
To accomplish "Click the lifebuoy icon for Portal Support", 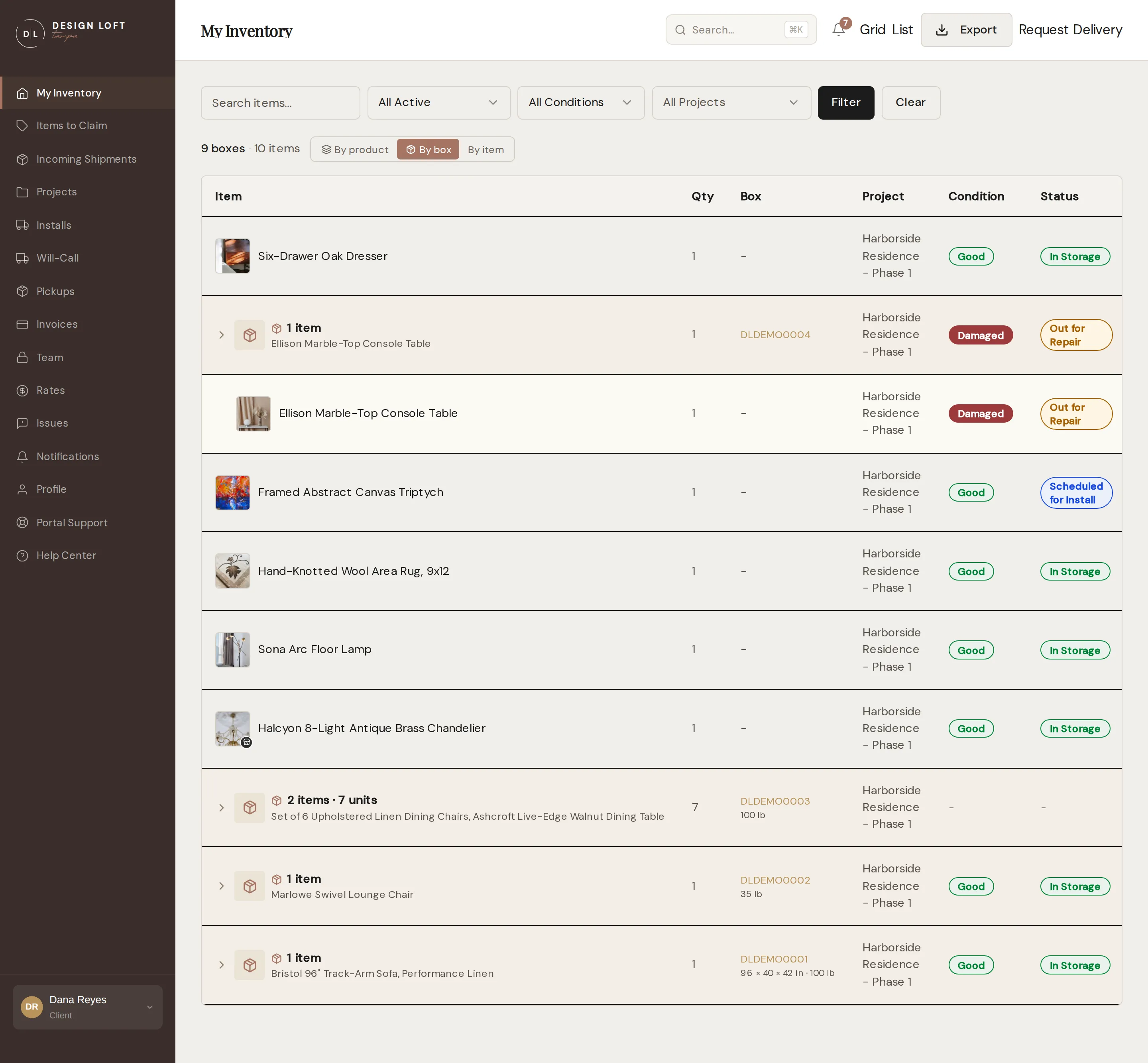I will [x=22, y=523].
